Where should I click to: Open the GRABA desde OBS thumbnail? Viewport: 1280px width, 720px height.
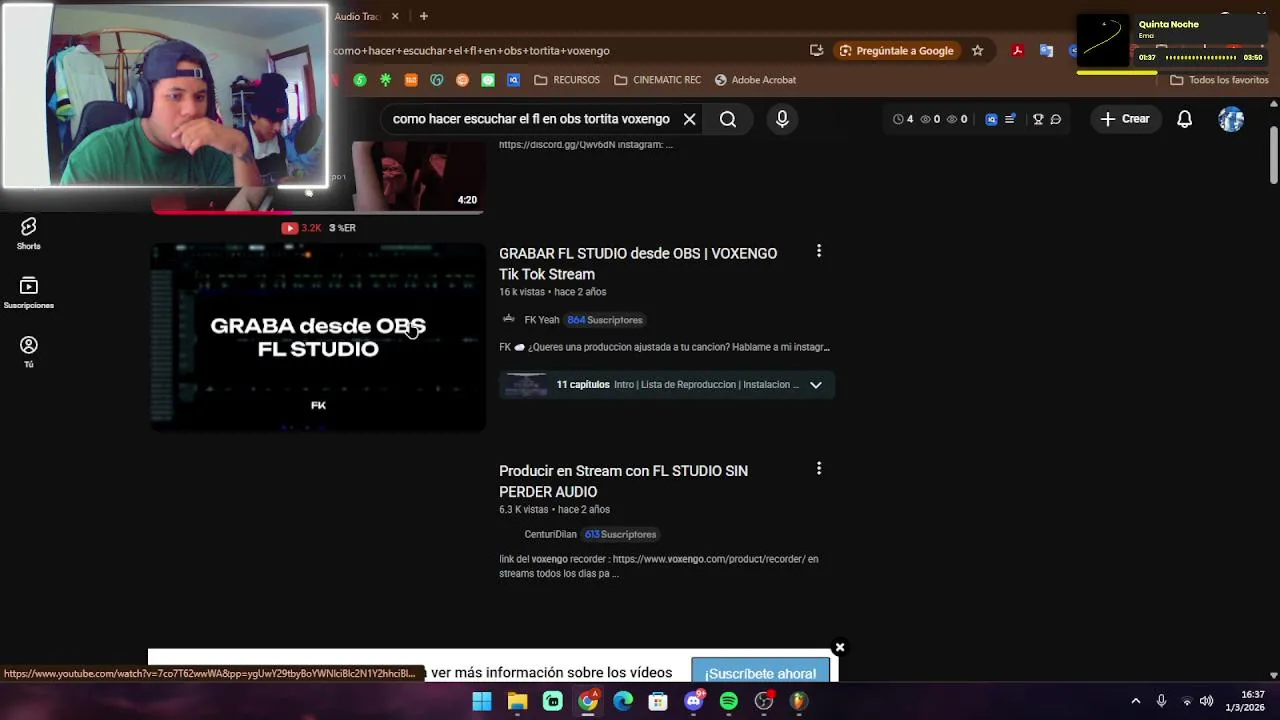(x=318, y=338)
